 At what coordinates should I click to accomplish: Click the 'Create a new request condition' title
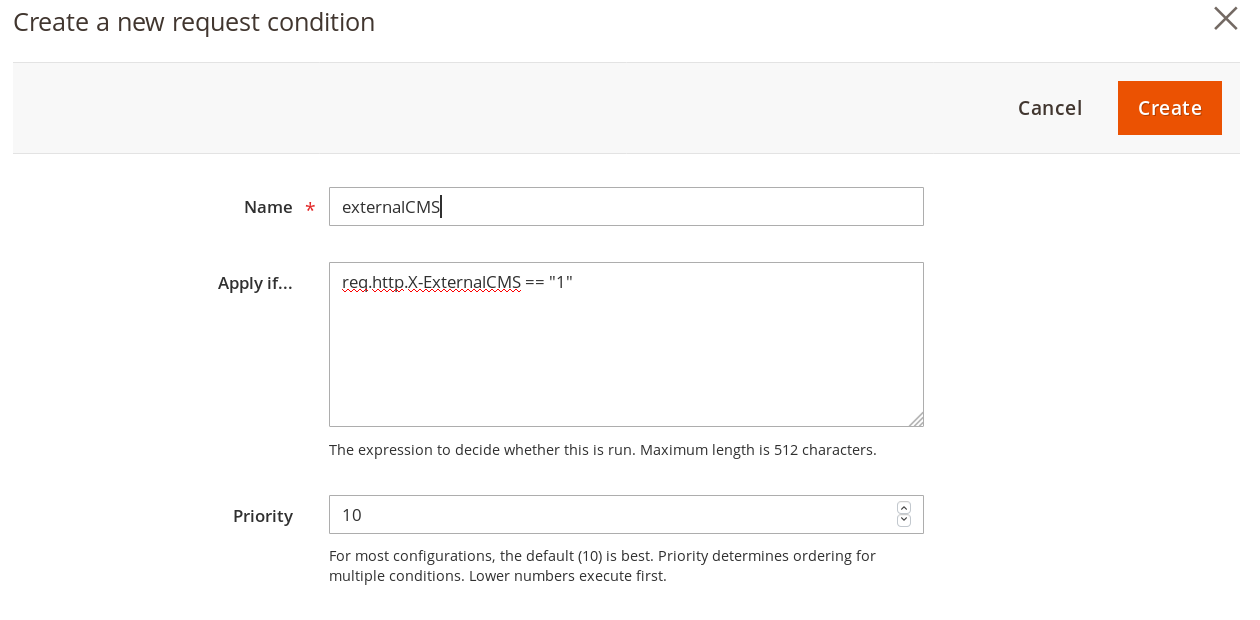click(x=194, y=22)
